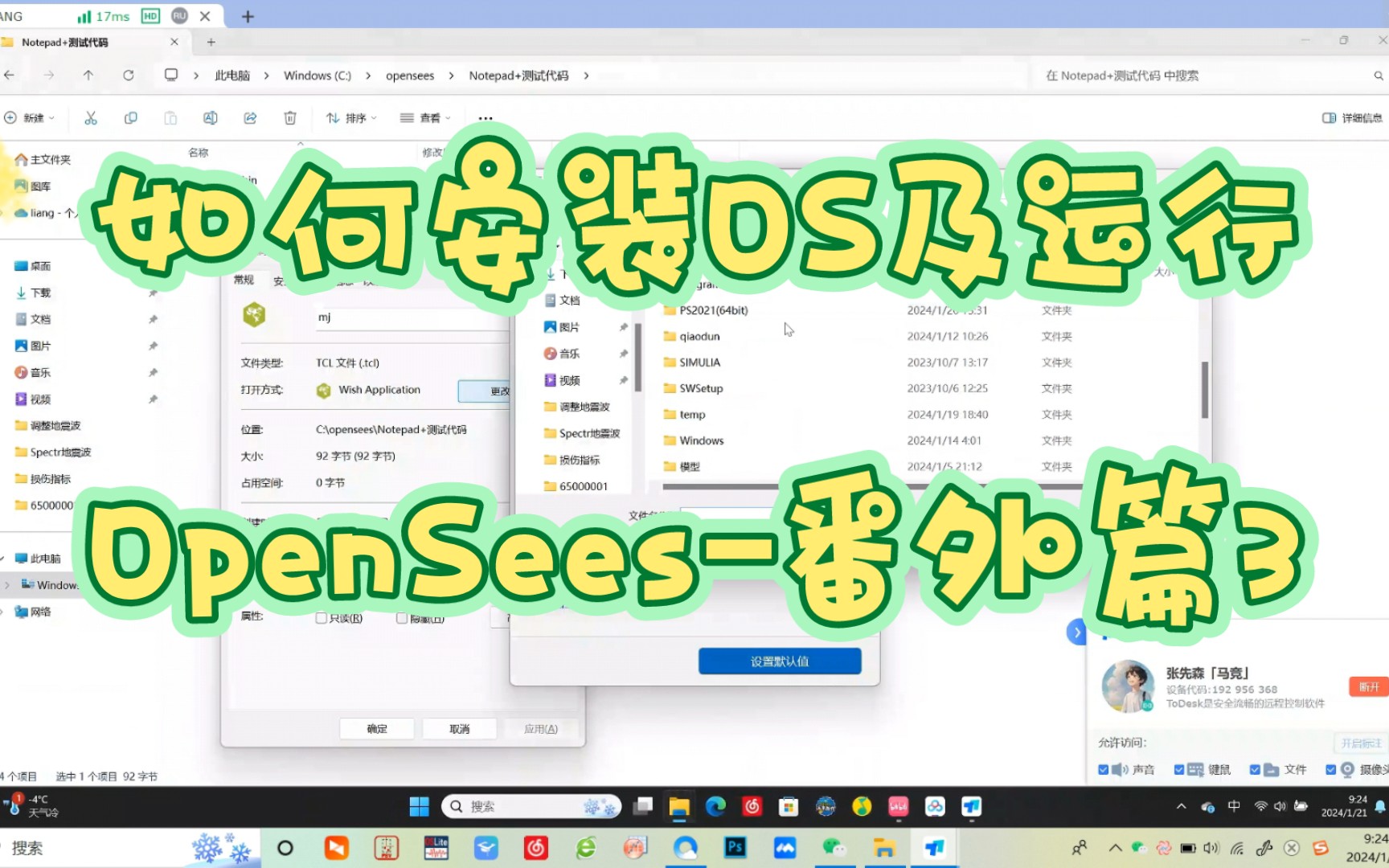
Task: Click the Wish Application icon in properties dialog
Action: click(323, 391)
